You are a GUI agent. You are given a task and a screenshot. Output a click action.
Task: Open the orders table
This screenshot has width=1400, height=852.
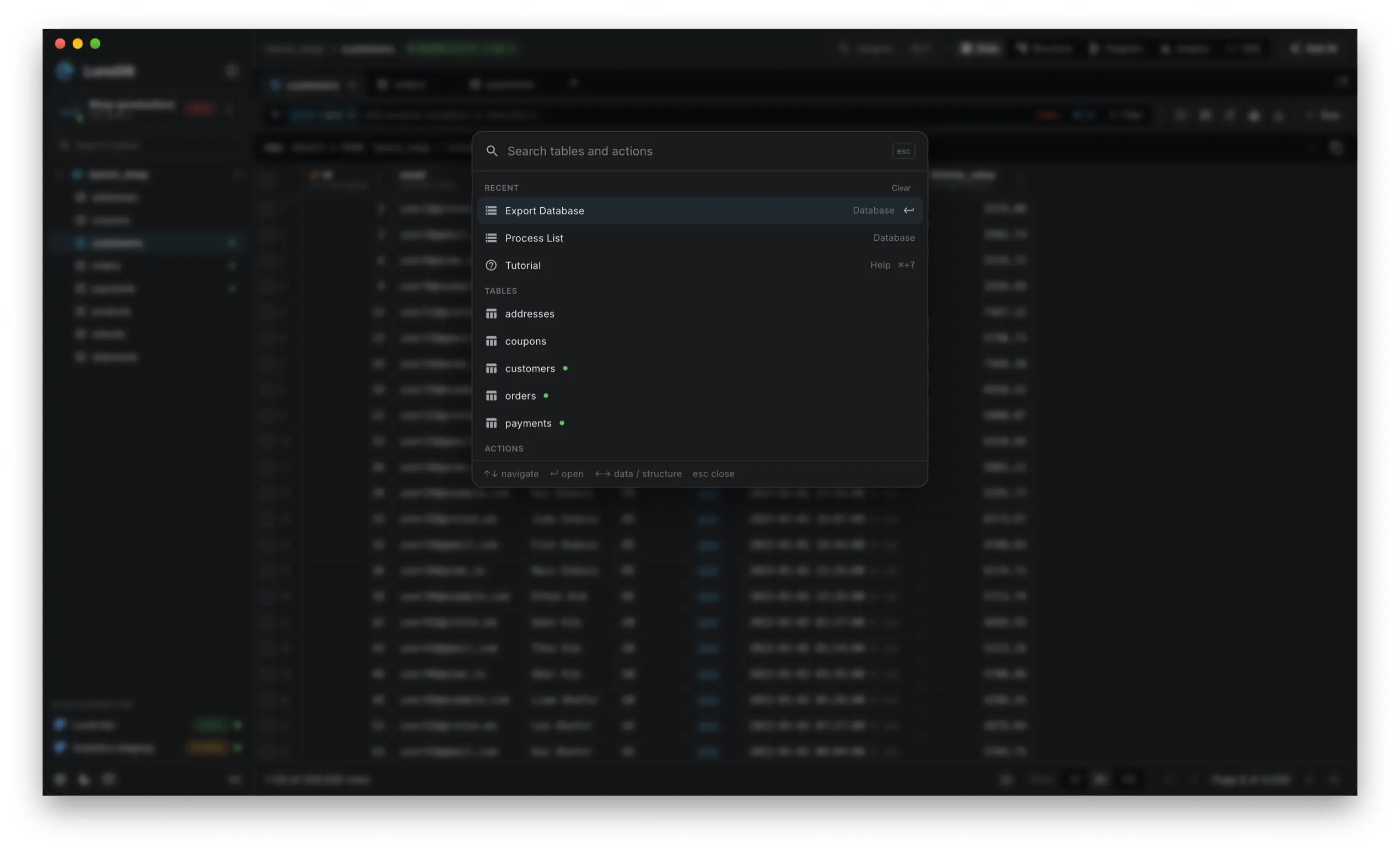pos(699,396)
